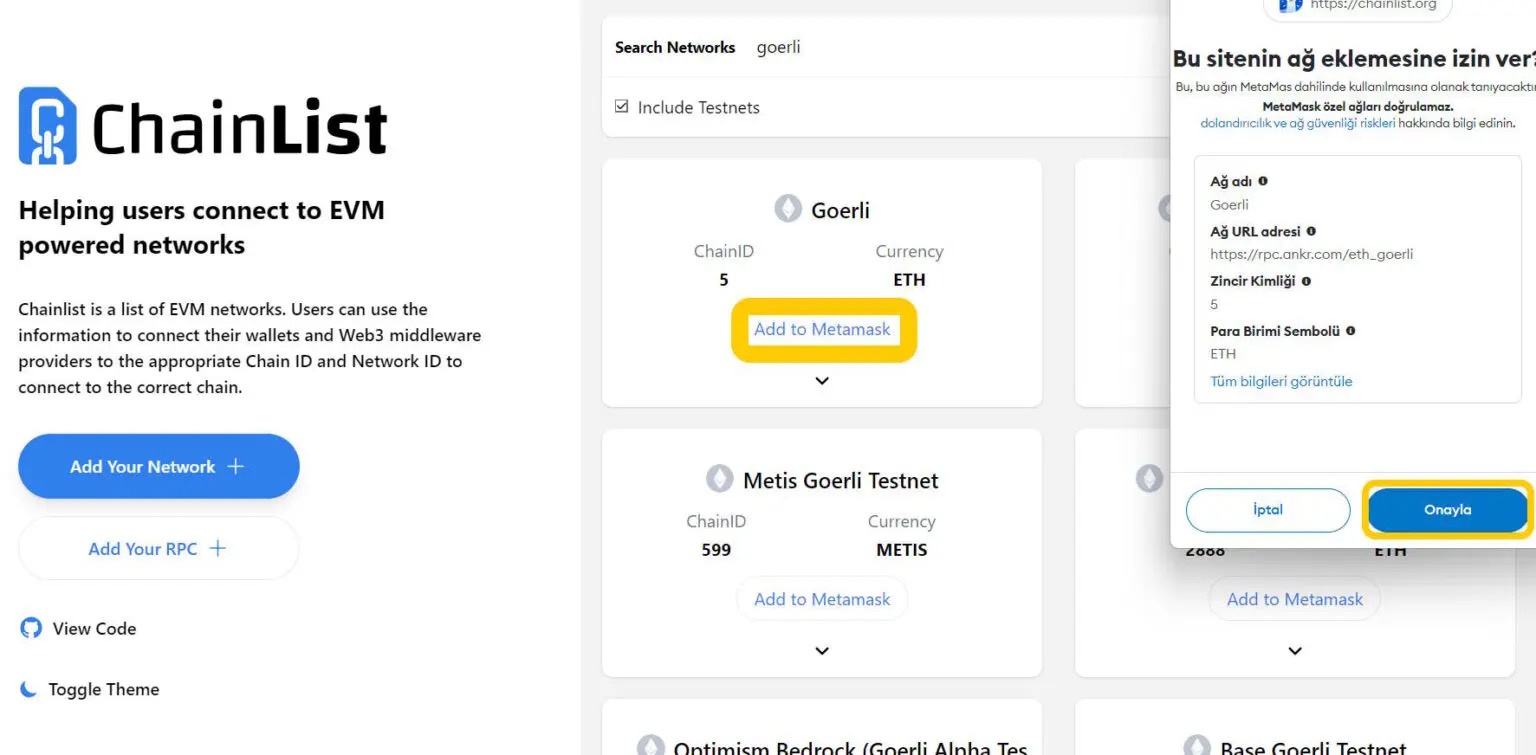Viewport: 1536px width, 755px height.
Task: Click Add to Metamask on chain 2888 card
Action: (1295, 599)
